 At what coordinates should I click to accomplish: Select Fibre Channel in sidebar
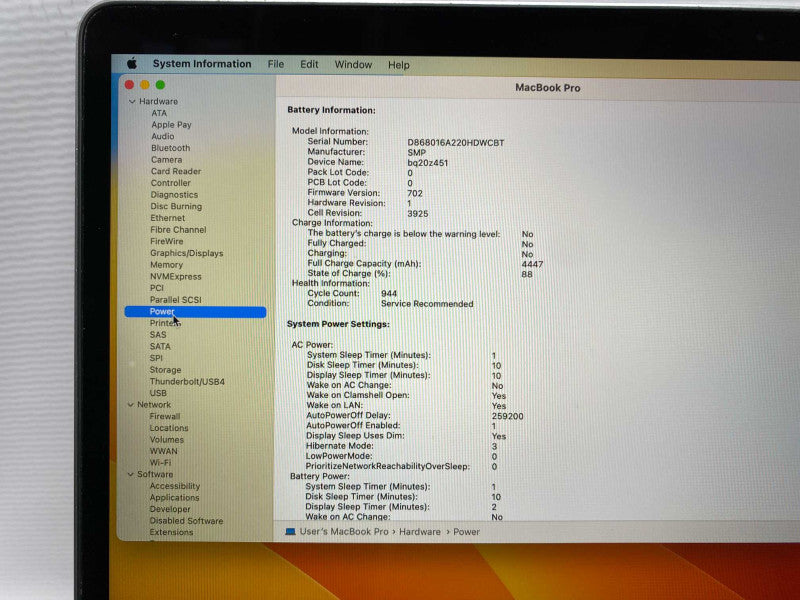[x=178, y=230]
